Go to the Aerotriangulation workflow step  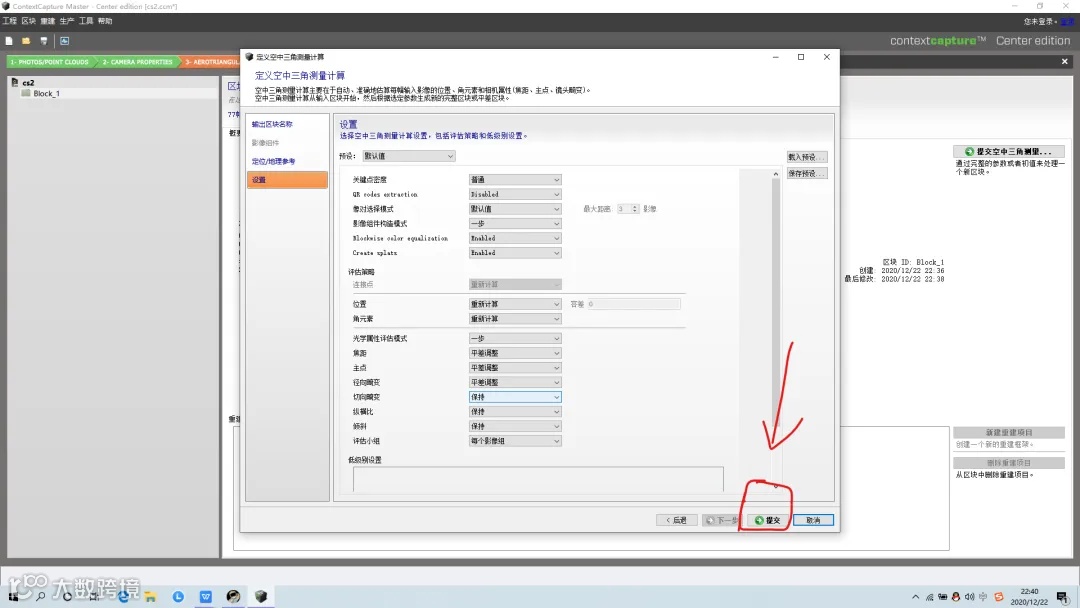coord(211,62)
